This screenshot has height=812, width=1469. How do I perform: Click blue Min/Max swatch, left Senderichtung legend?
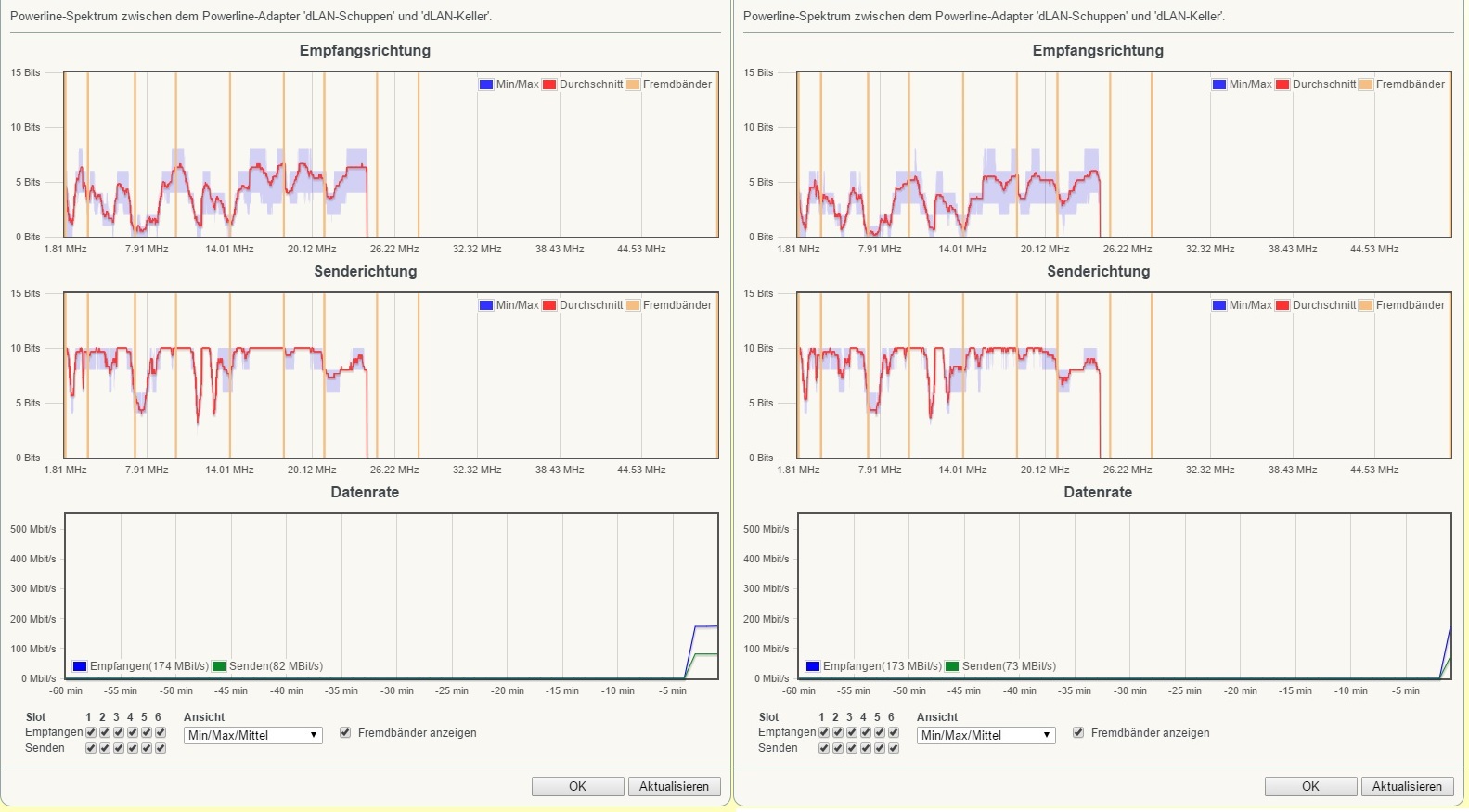[486, 305]
